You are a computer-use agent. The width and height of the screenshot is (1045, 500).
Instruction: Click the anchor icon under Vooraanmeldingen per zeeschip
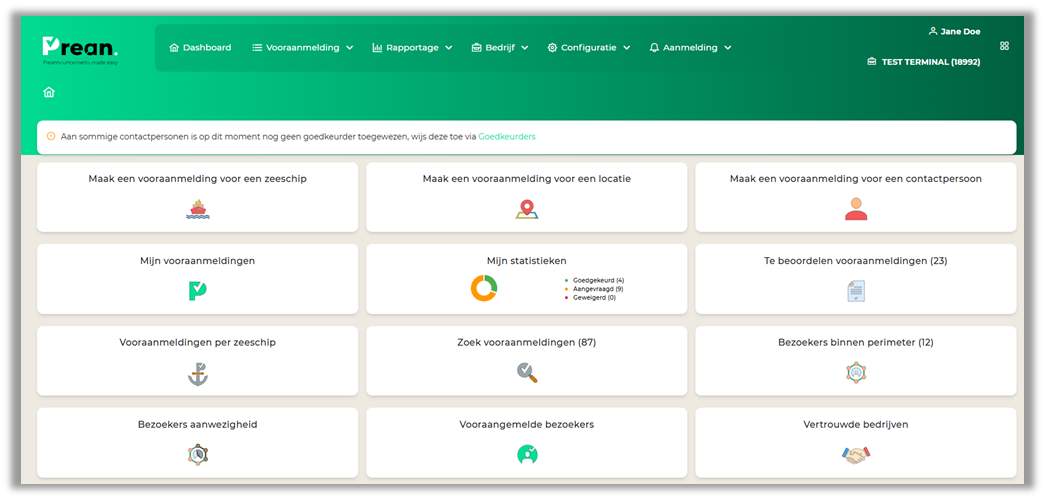pos(197,373)
